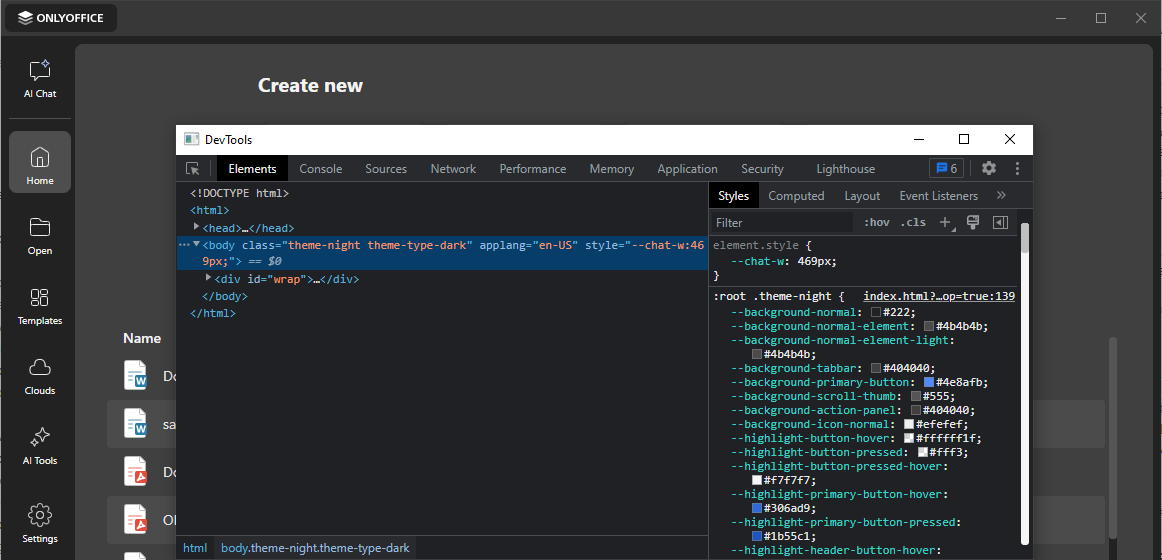Image resolution: width=1162 pixels, height=560 pixels.
Task: Click the three dots beside the body element
Action: click(x=184, y=244)
